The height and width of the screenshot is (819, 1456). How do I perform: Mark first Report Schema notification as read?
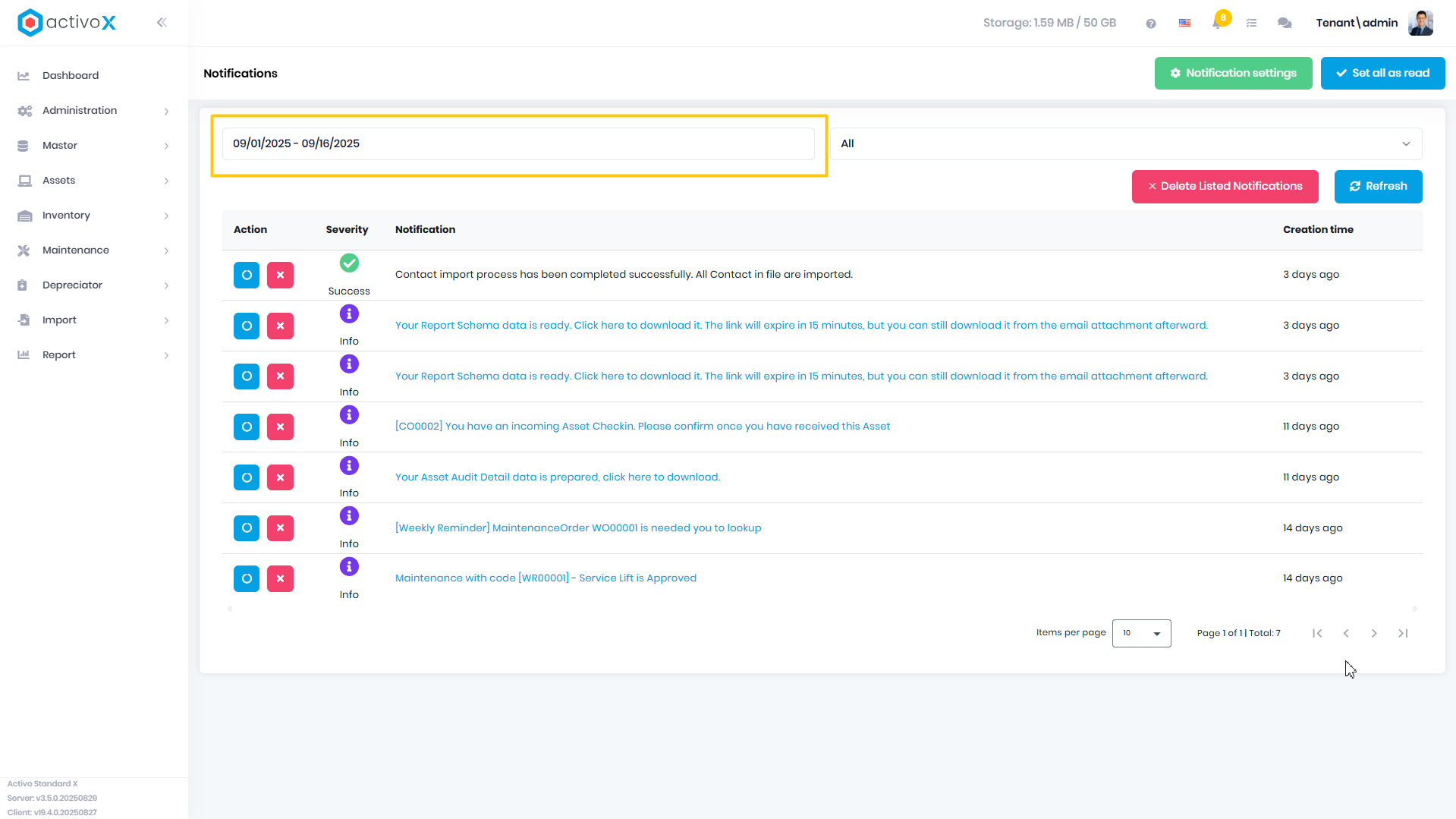coord(247,326)
